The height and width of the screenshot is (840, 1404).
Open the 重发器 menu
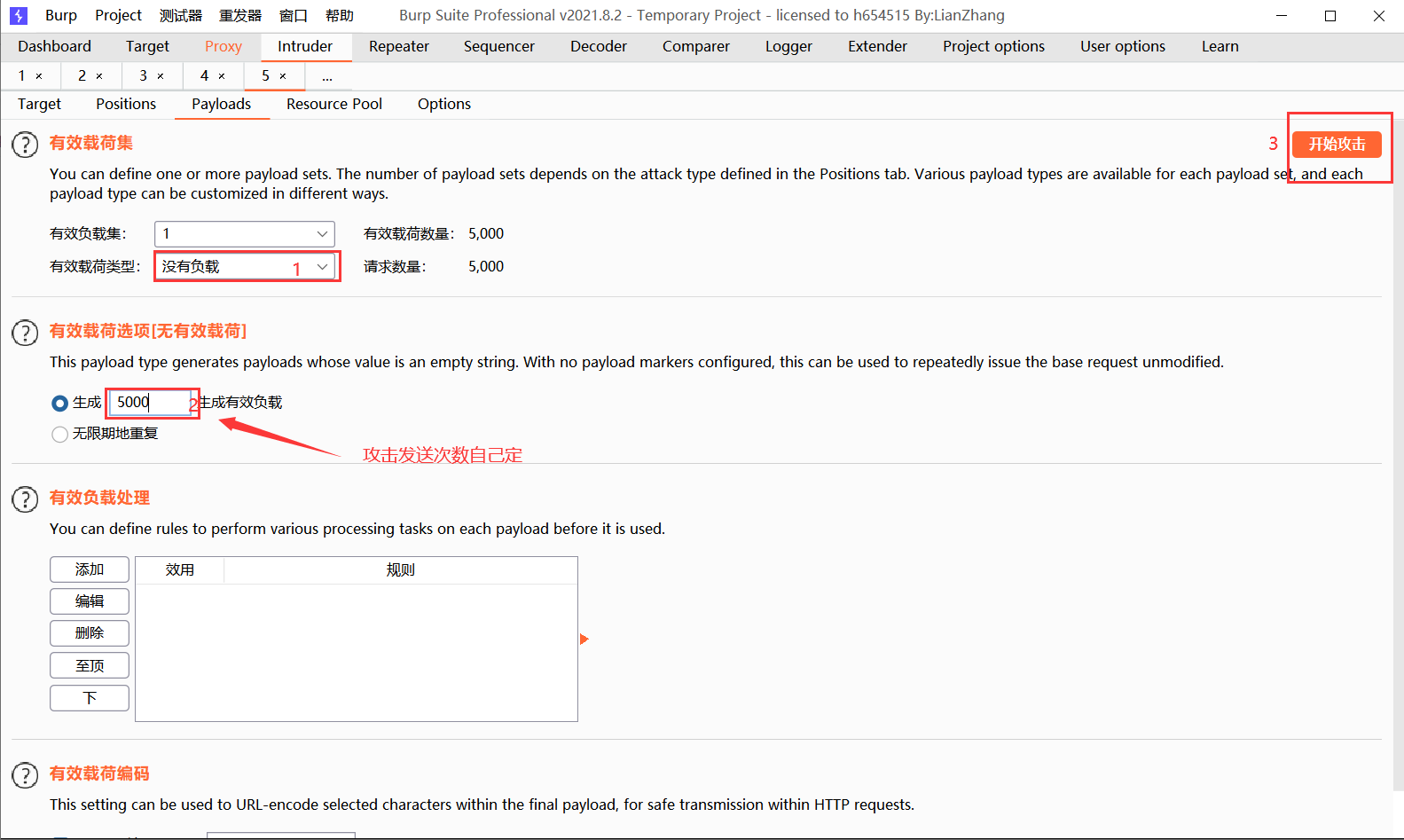pos(240,15)
